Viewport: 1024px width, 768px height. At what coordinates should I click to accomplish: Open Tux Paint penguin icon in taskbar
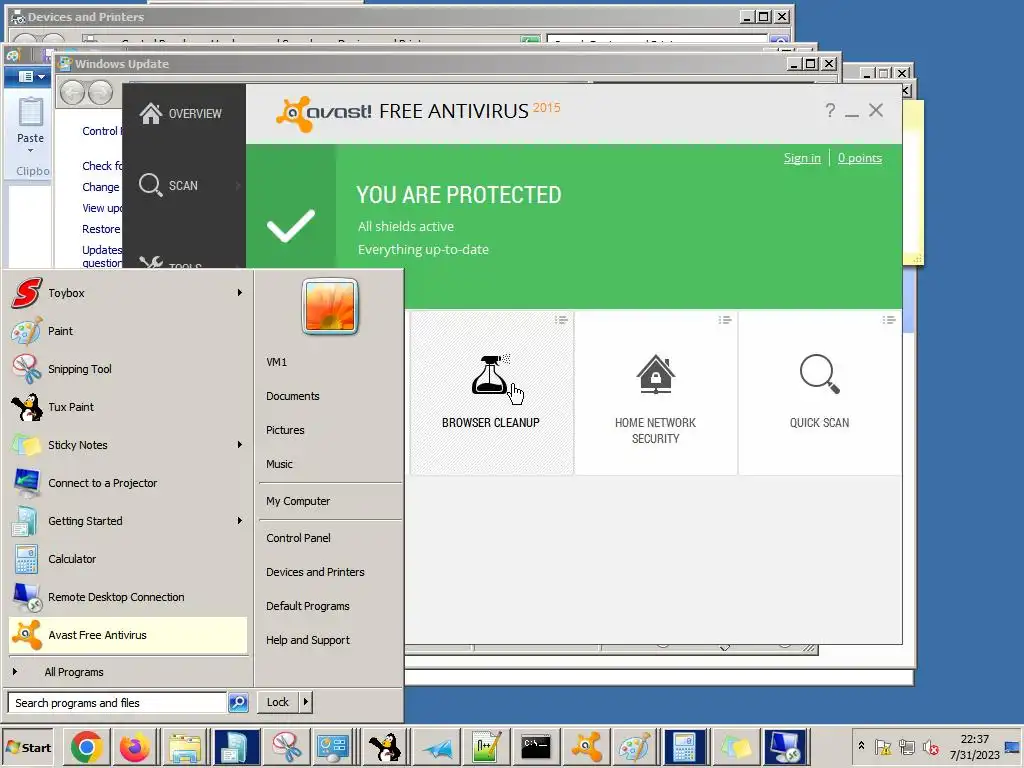(385, 747)
